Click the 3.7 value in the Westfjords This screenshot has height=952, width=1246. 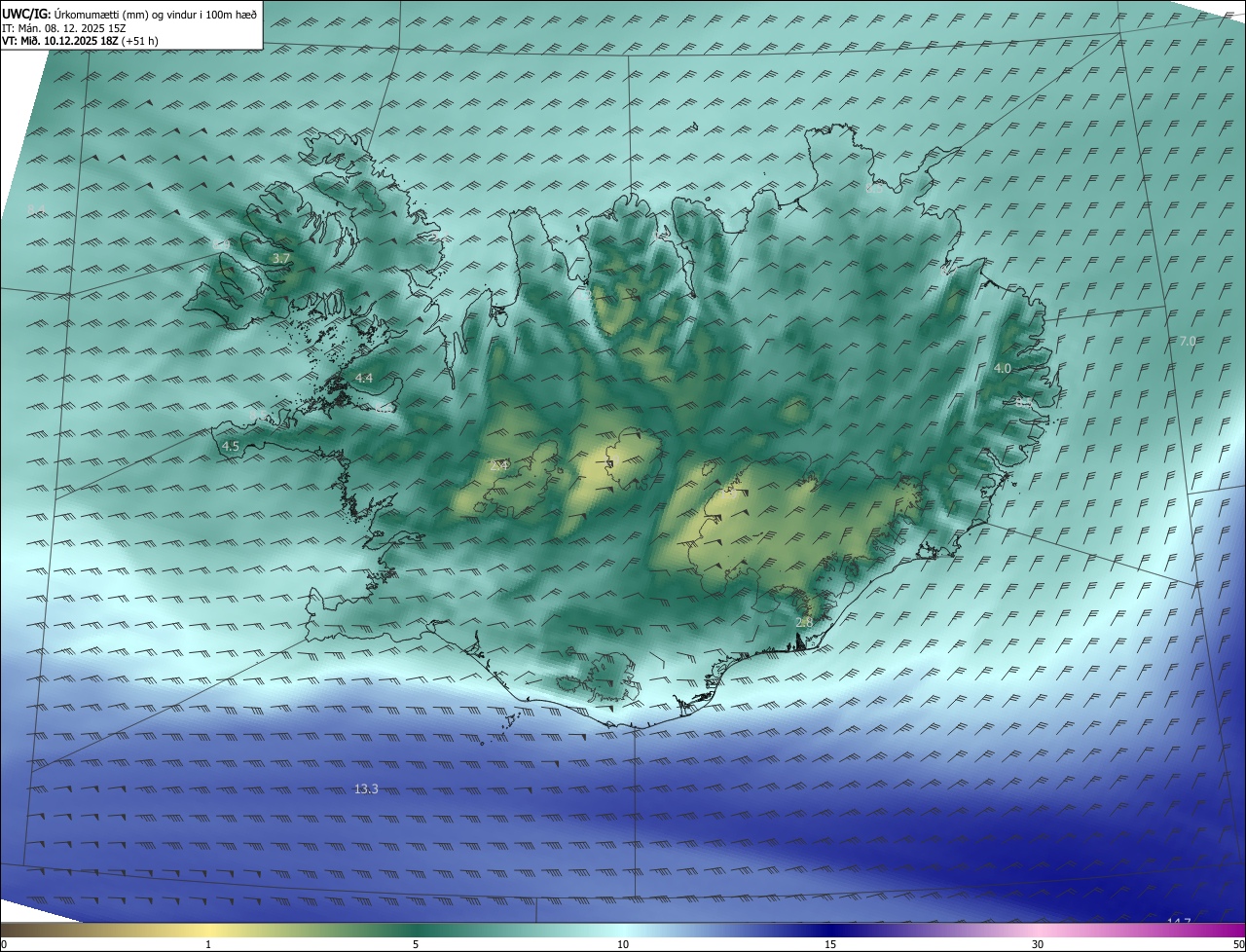281,259
